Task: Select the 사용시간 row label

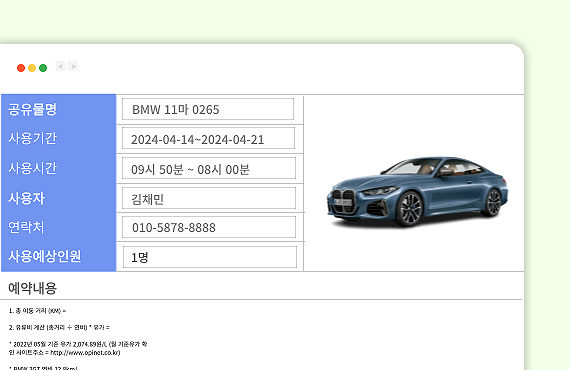Action: pos(32,168)
